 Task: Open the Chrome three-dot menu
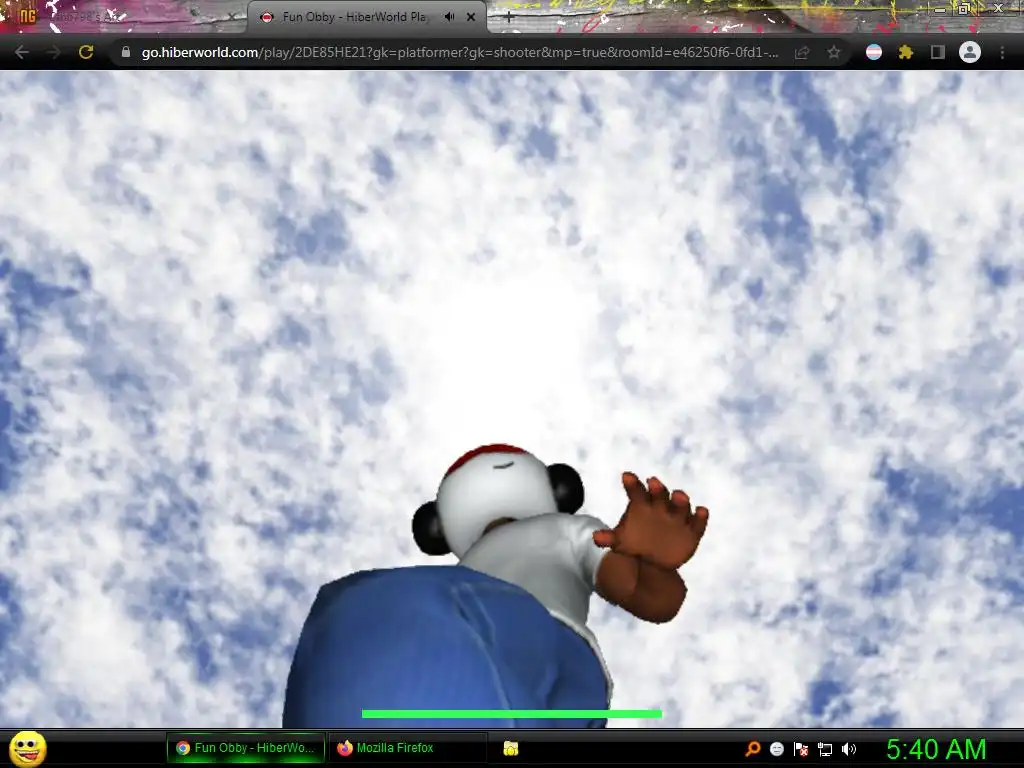click(1002, 52)
